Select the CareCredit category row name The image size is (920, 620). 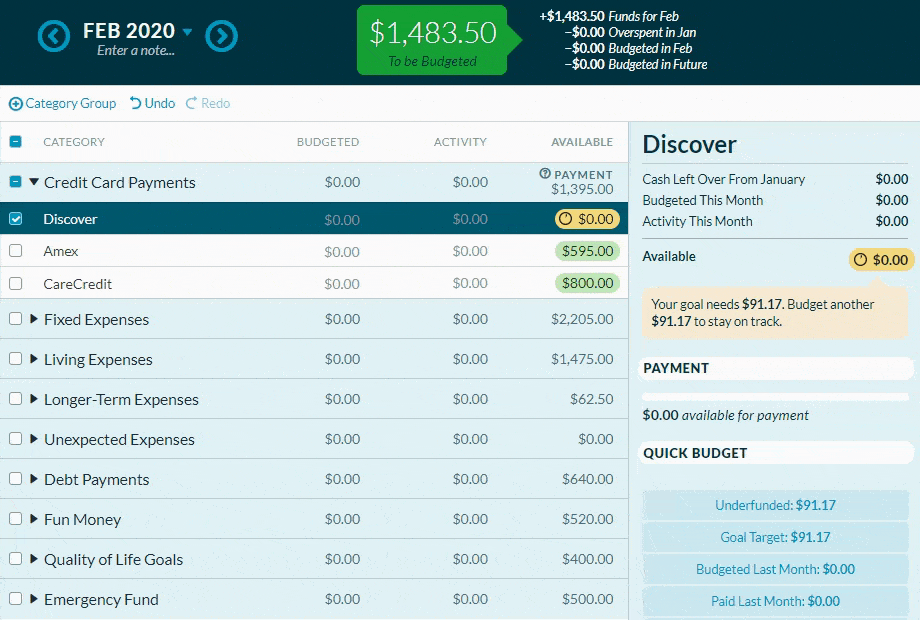[x=77, y=284]
